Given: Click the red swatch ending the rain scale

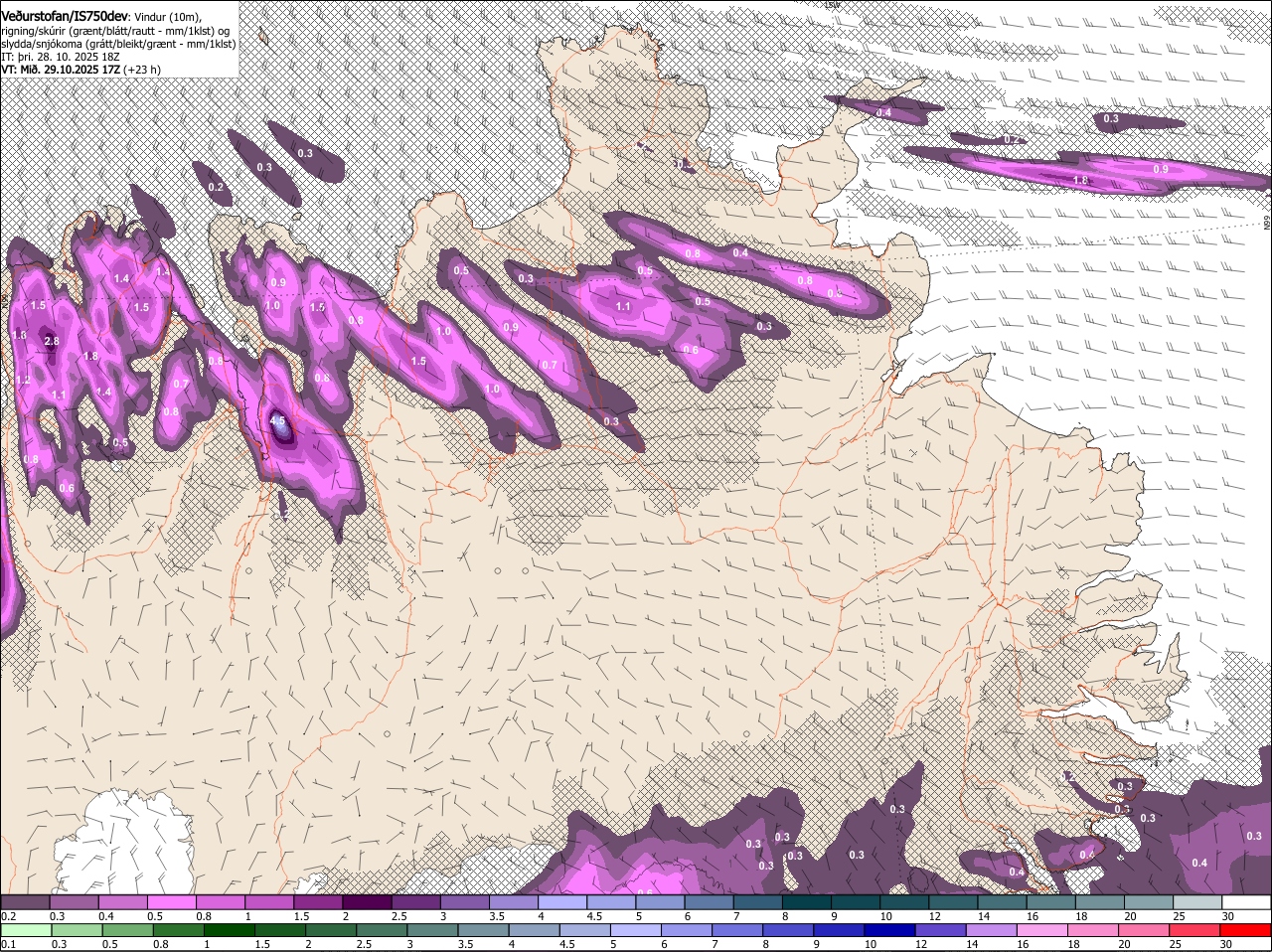Looking at the screenshot, I should (x=1247, y=930).
